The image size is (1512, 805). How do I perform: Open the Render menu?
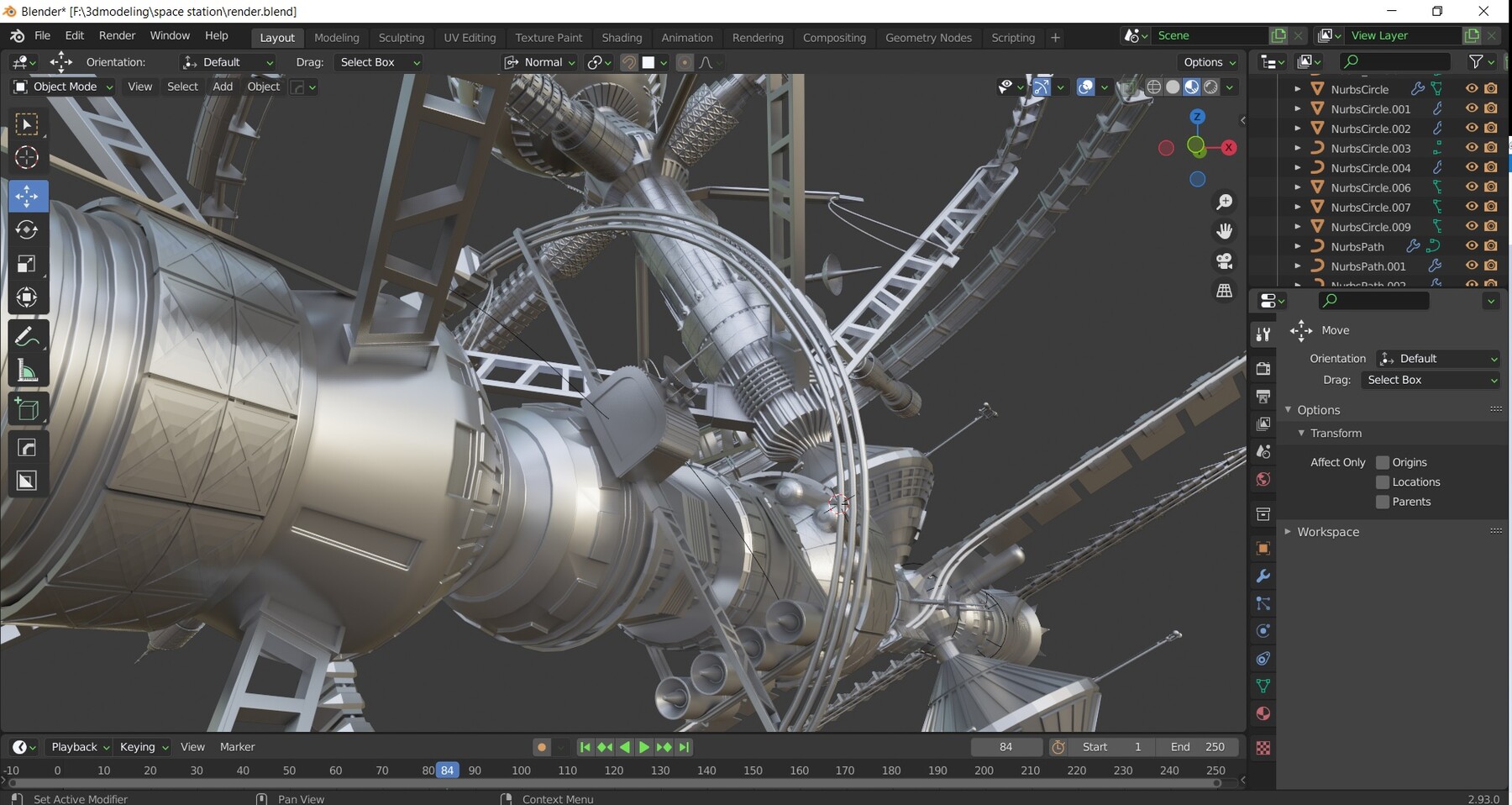tap(117, 35)
